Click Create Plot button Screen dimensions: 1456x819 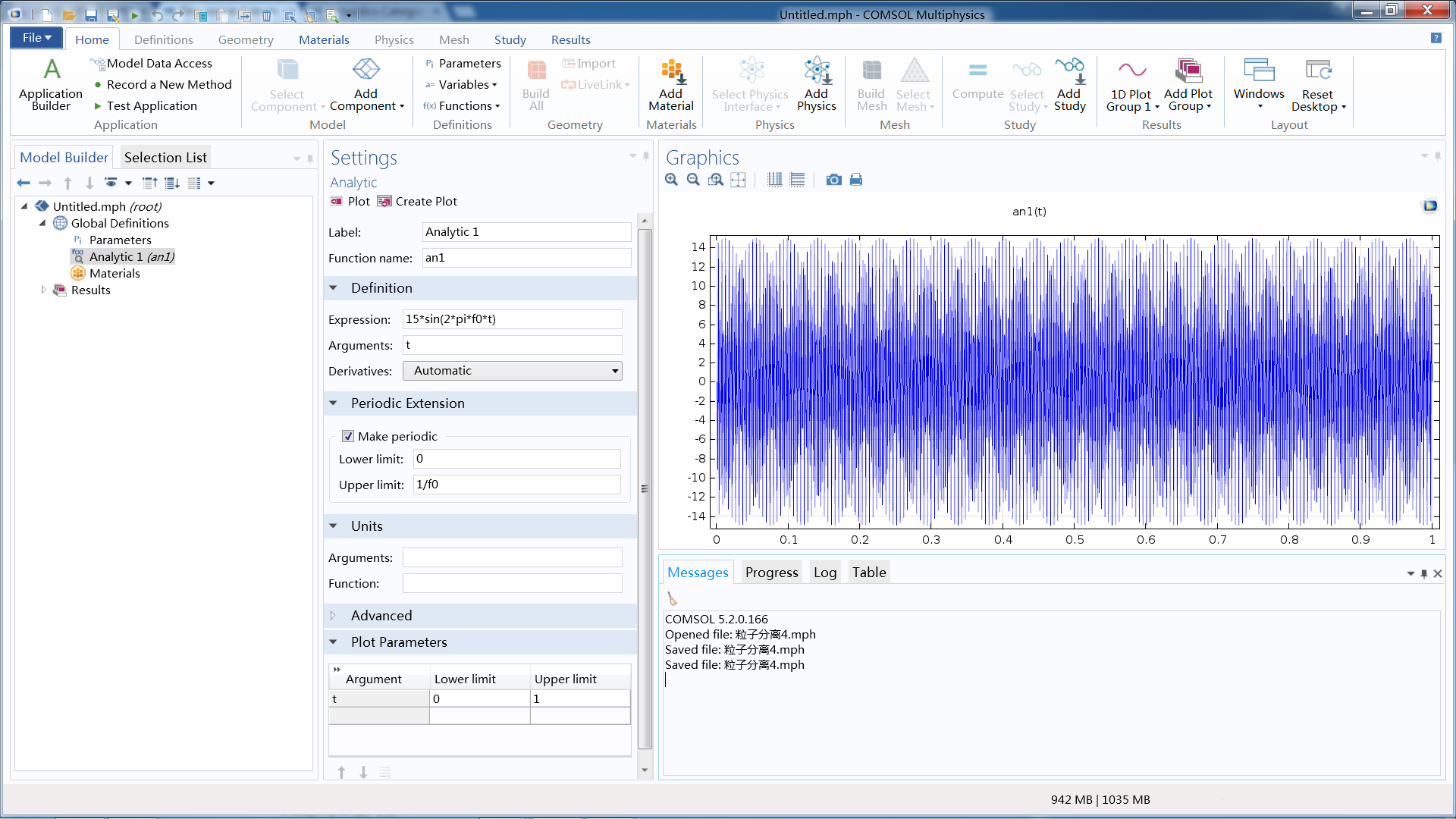[417, 201]
